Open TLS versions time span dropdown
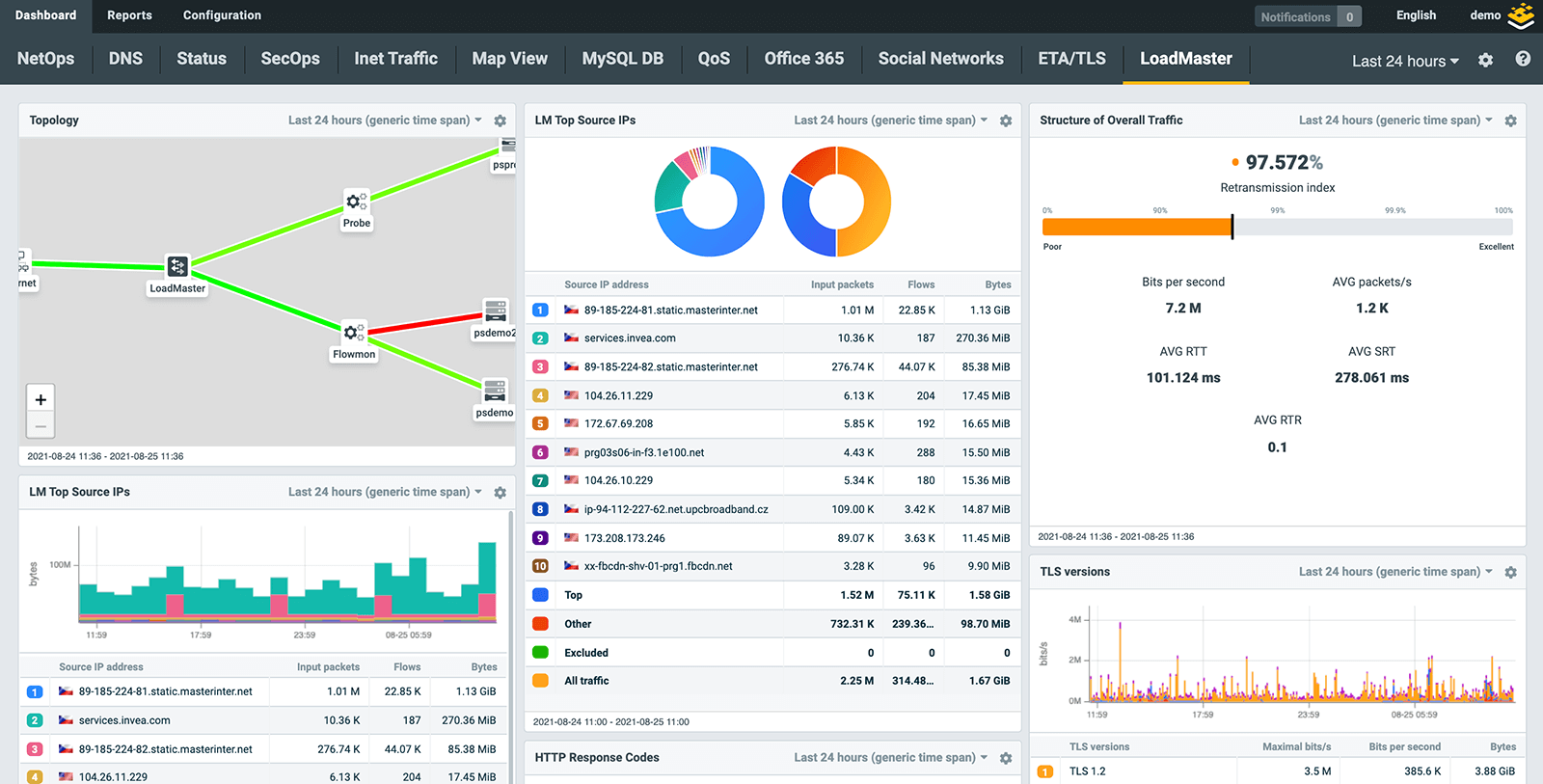The width and height of the screenshot is (1543, 784). tap(1395, 572)
